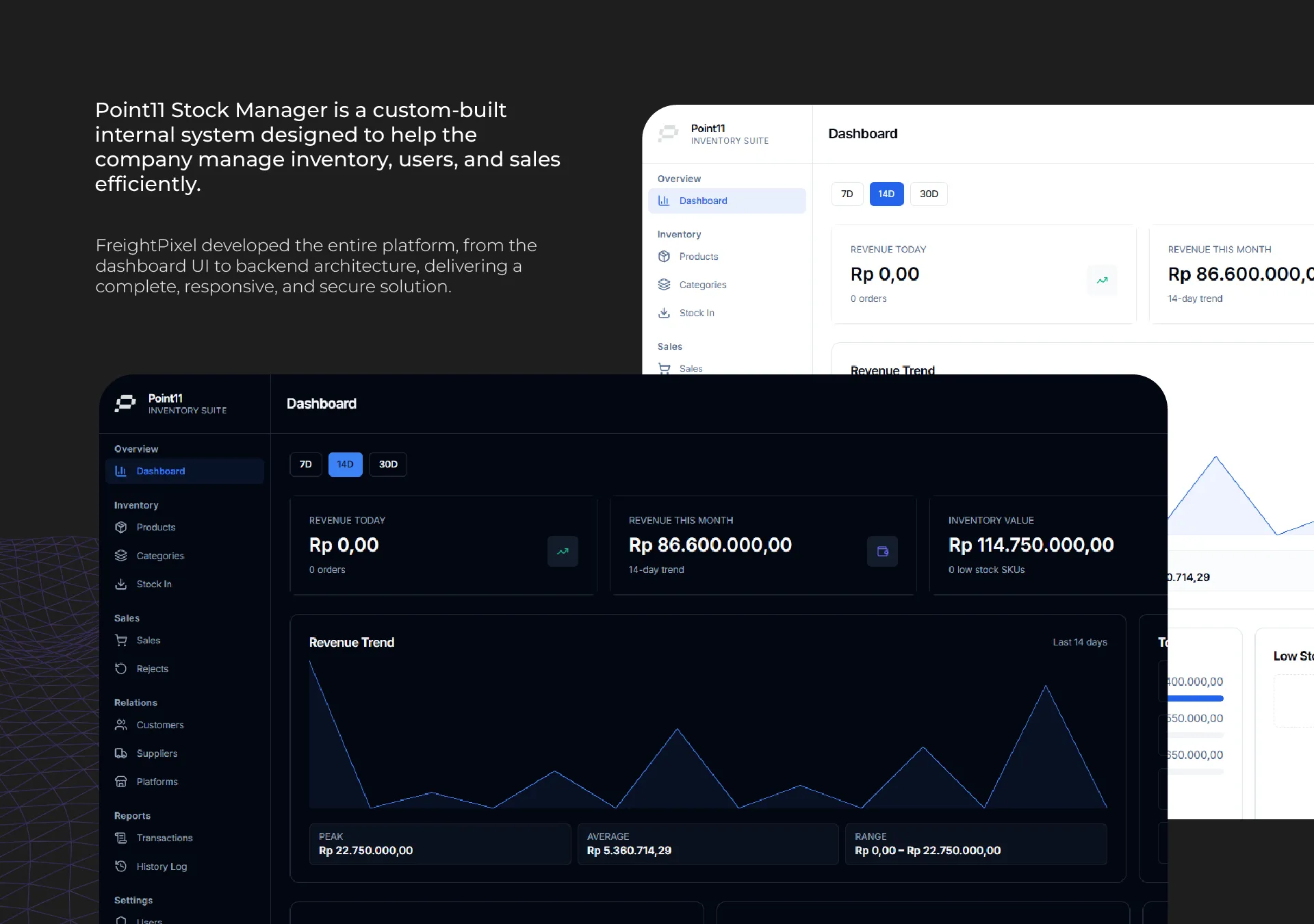The height and width of the screenshot is (924, 1314).
Task: Click the Stock In download icon in dark sidebar
Action: pyautogui.click(x=121, y=584)
